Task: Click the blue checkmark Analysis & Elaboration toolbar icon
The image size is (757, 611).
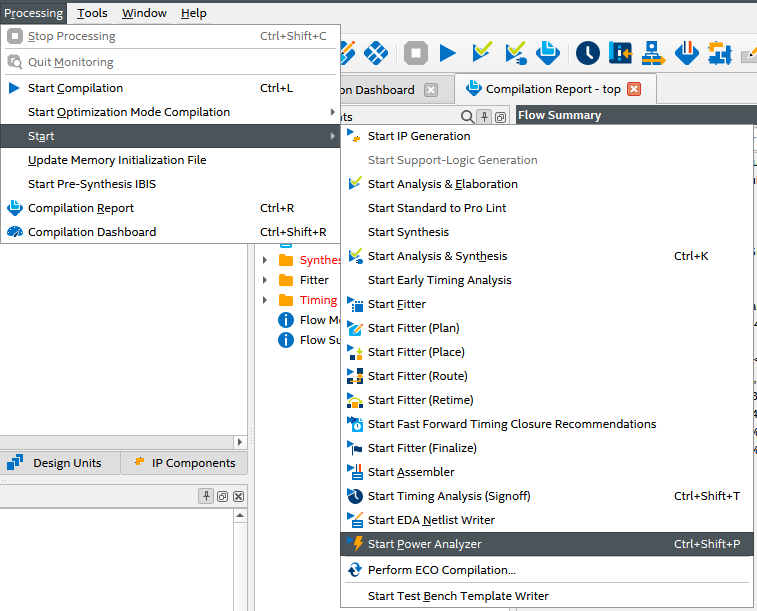Action: click(482, 52)
